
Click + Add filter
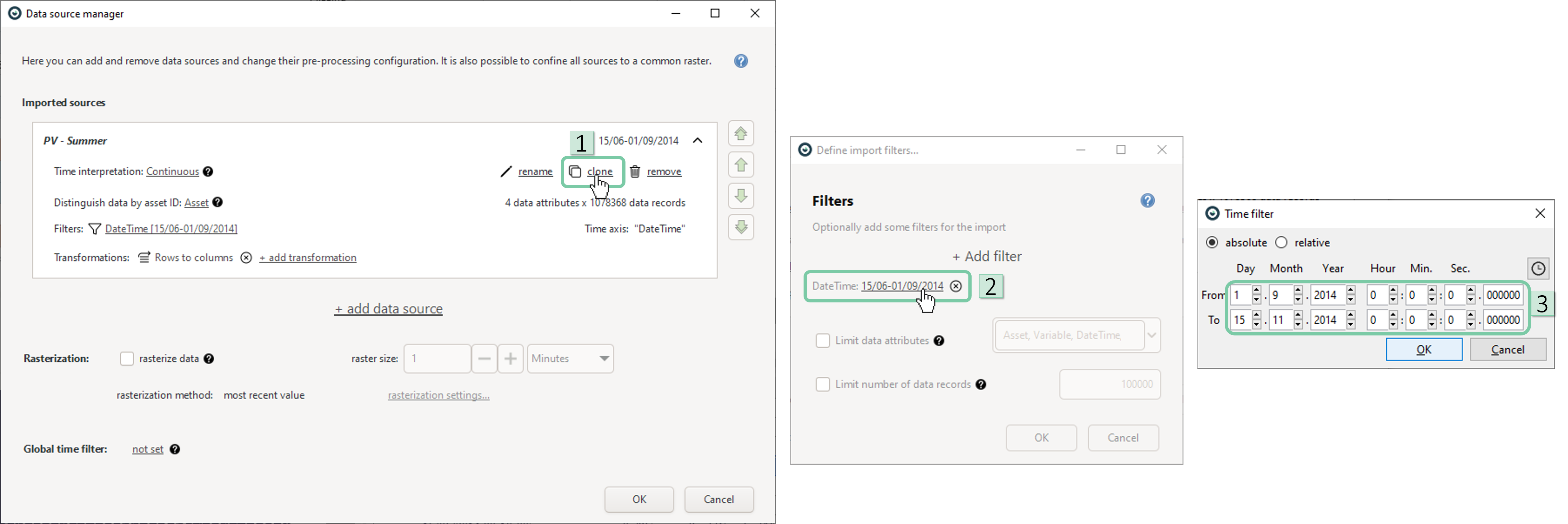click(987, 256)
